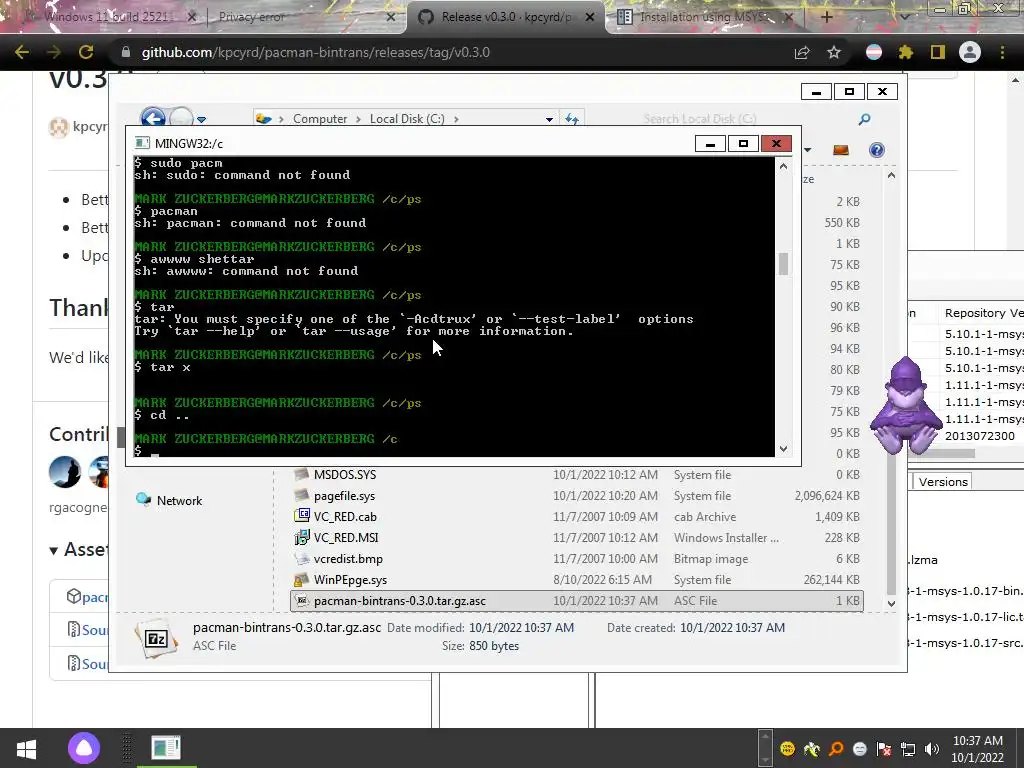
Task: Open the Versions tab in right window
Action: pyautogui.click(x=942, y=482)
